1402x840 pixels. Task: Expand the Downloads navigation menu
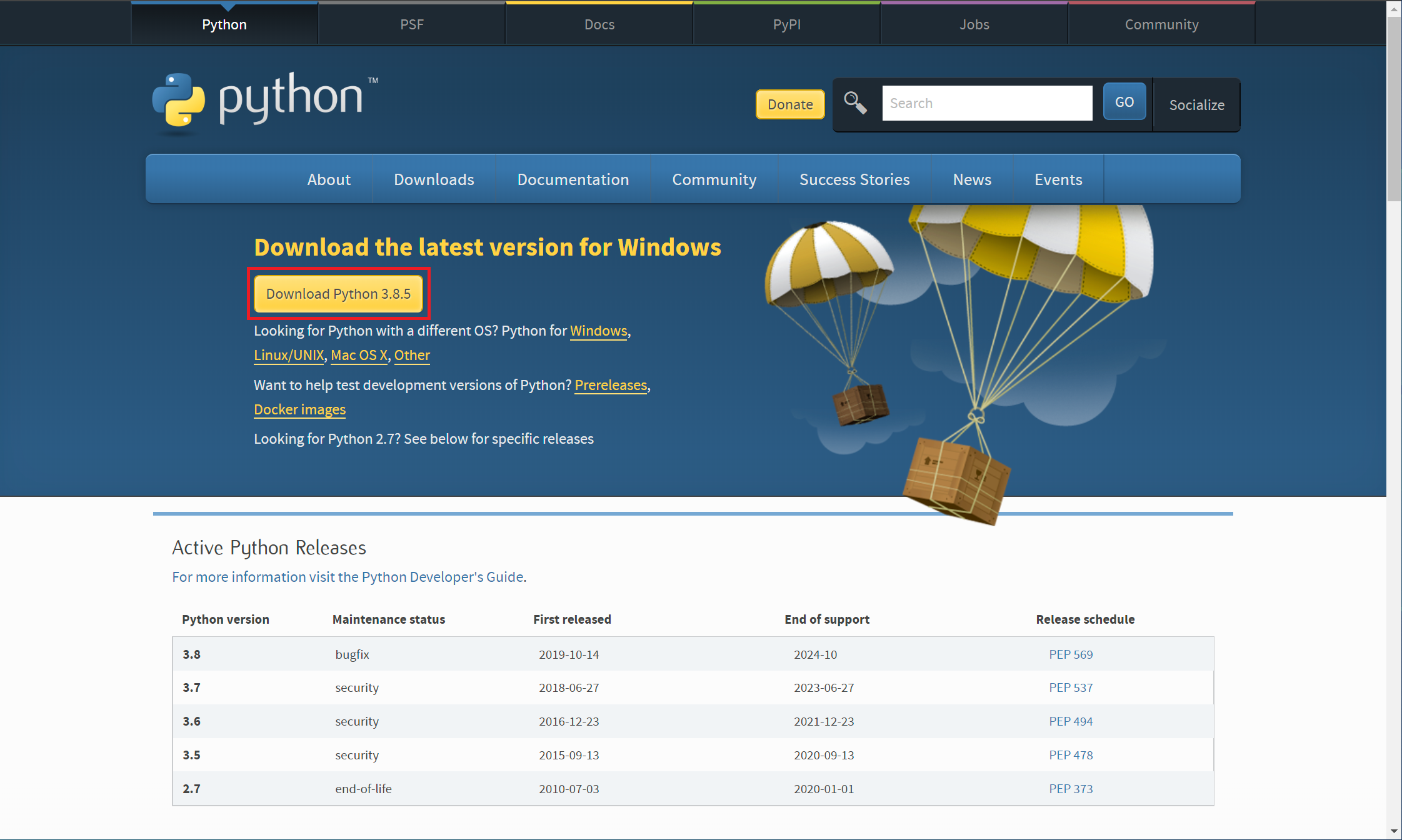coord(434,179)
